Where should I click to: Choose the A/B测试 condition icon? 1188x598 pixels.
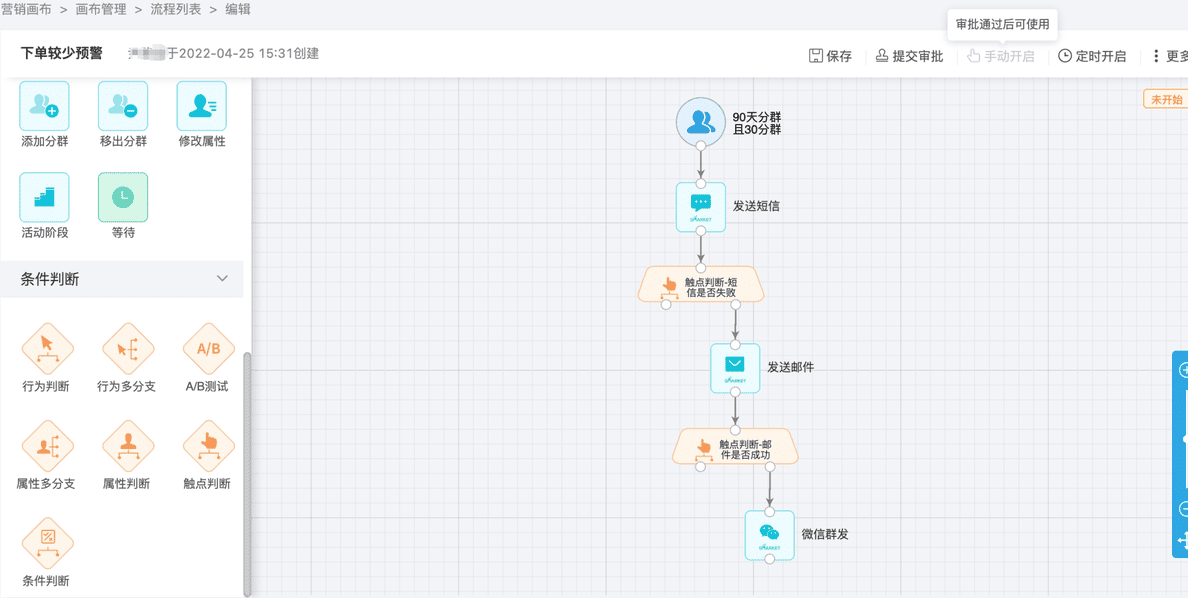pyautogui.click(x=208, y=348)
